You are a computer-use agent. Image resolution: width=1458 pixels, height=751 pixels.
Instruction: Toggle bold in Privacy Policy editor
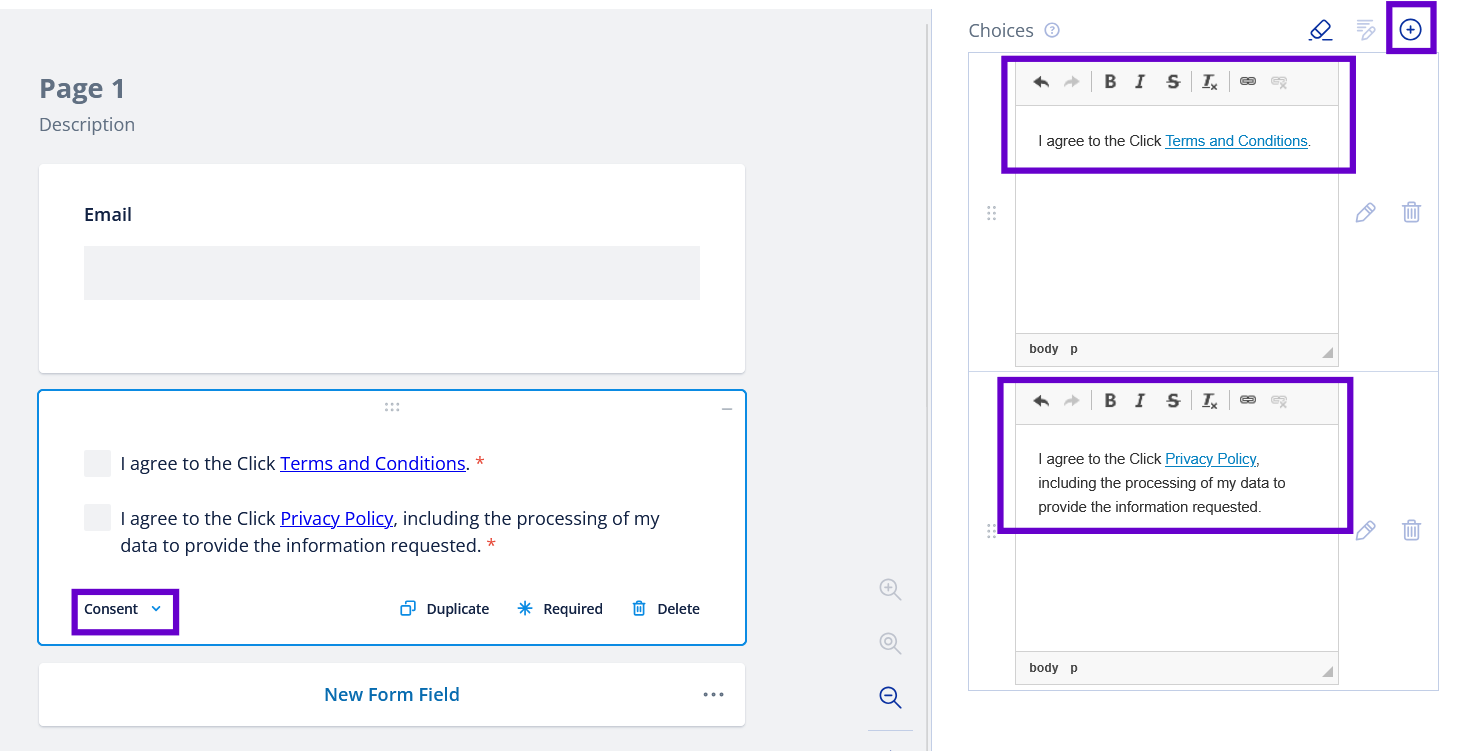click(1110, 401)
